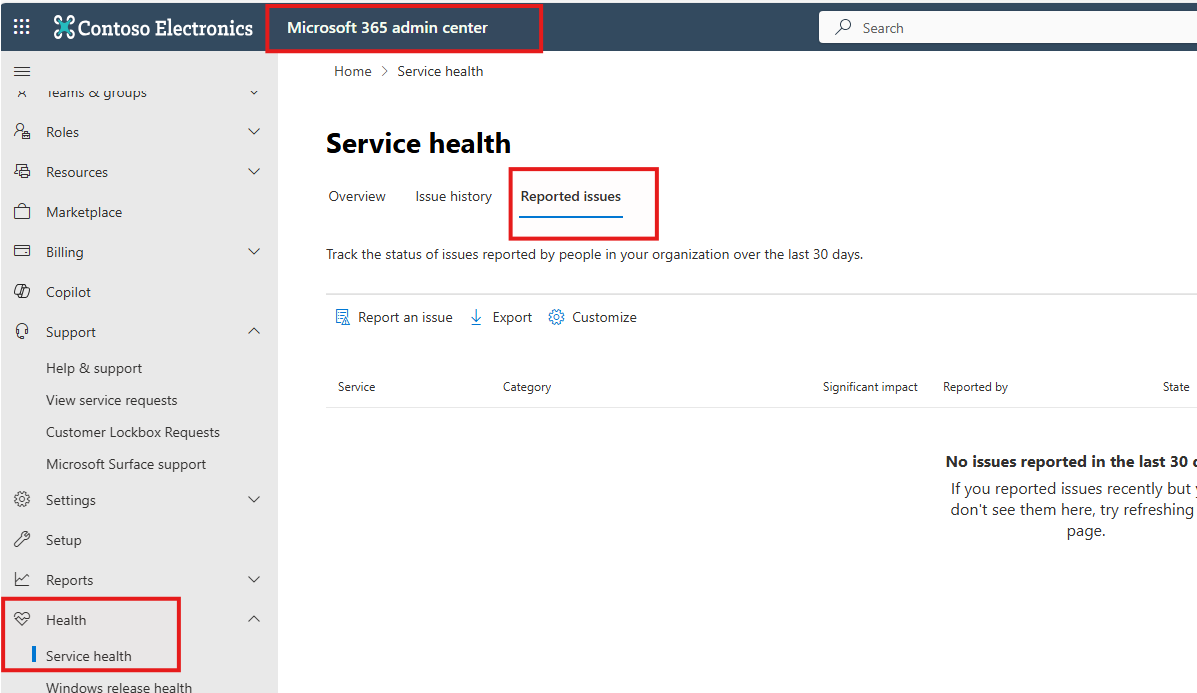Click in the Search input field

[x=1008, y=27]
